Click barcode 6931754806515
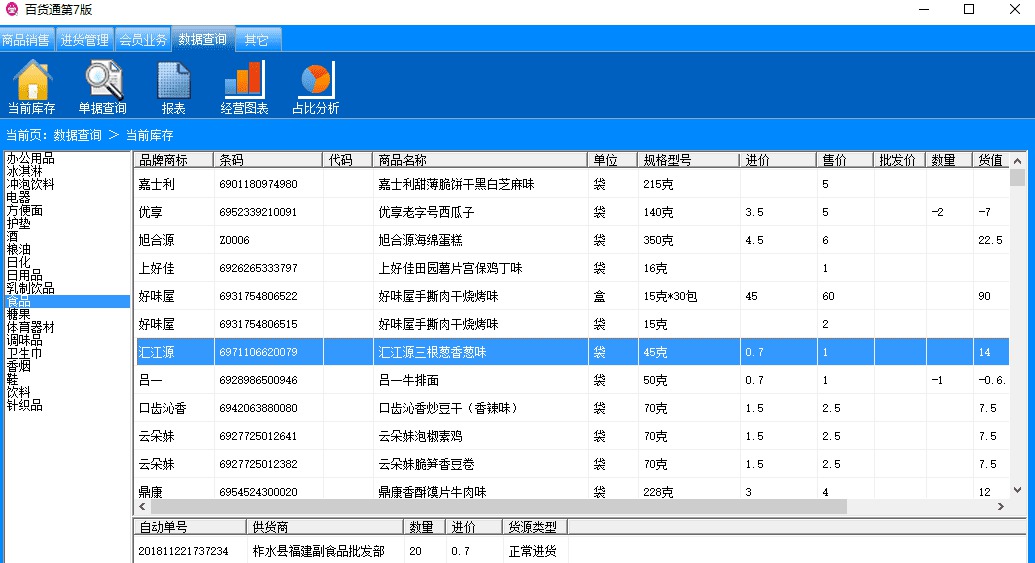1035x563 pixels. [x=258, y=324]
